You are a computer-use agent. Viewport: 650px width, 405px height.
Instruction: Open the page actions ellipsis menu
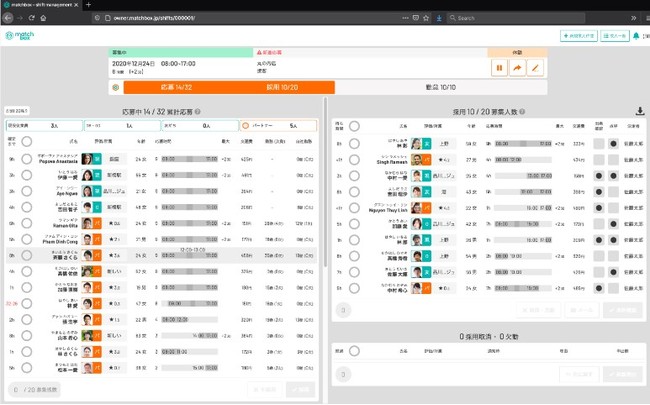[x=405, y=18]
